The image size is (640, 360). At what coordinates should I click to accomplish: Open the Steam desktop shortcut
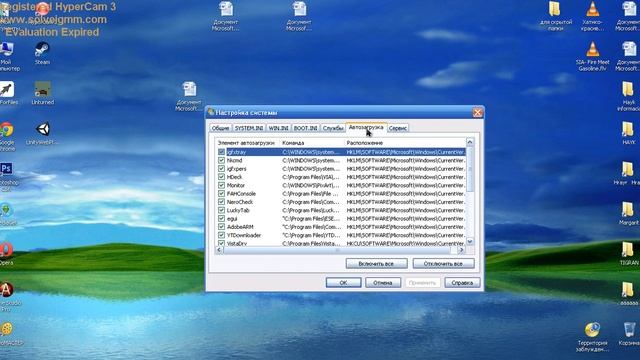(42, 53)
